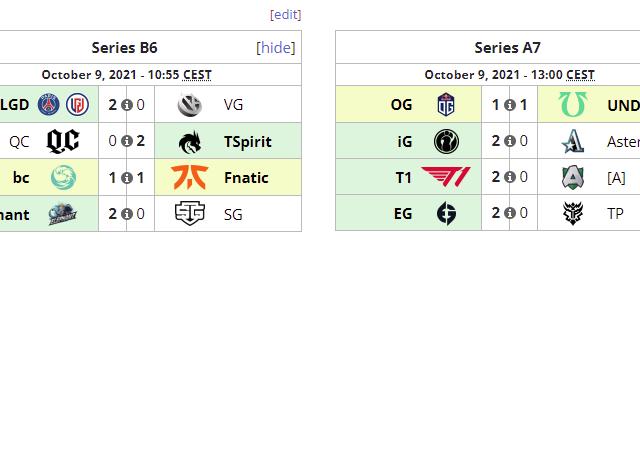Viewport: 640px width, 476px height.
Task: Click the Invictus Gaming logo
Action: pyautogui.click(x=446, y=141)
